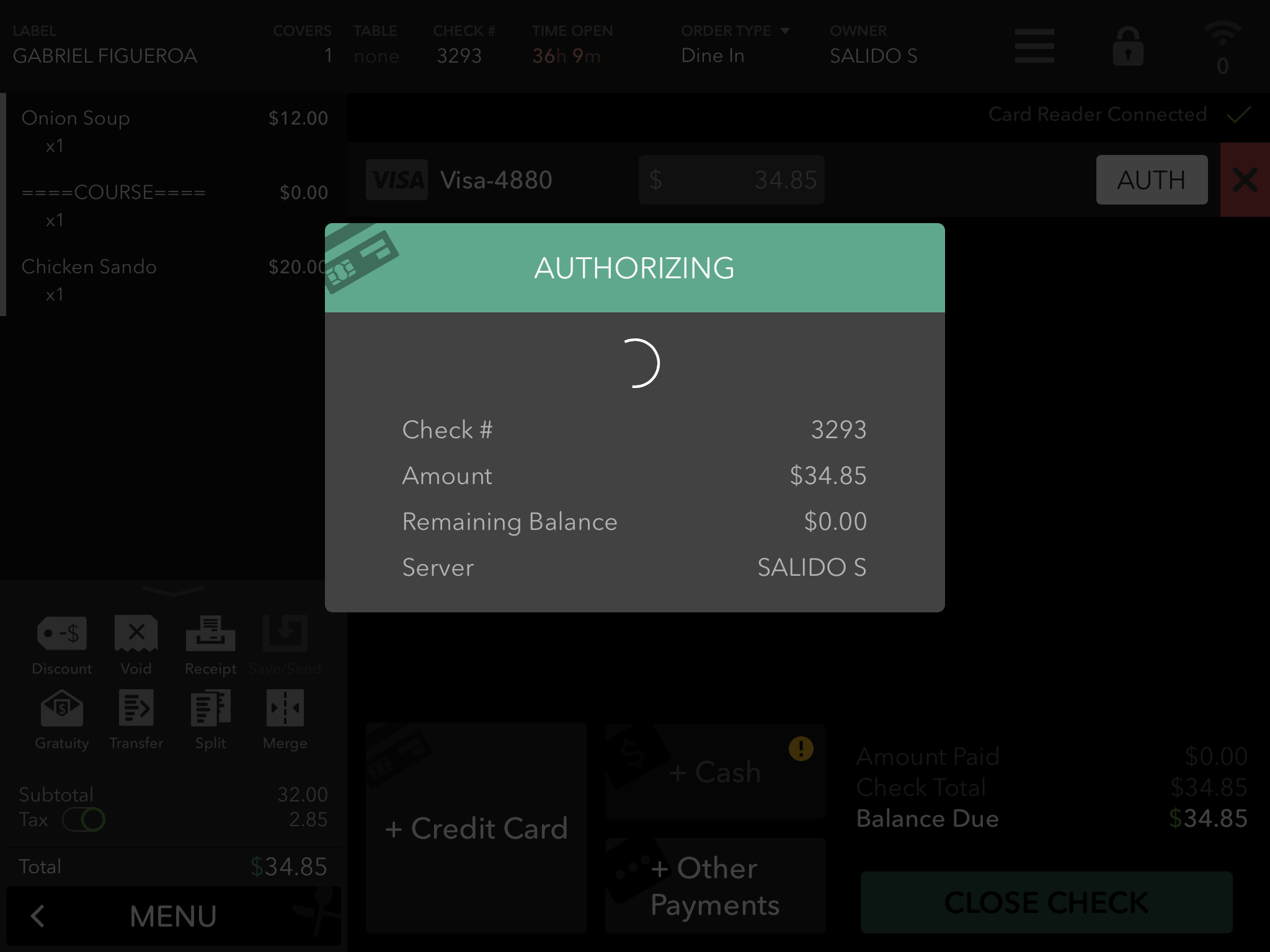Viewport: 1270px width, 952px height.
Task: Open the Discount tag icon
Action: (x=62, y=633)
